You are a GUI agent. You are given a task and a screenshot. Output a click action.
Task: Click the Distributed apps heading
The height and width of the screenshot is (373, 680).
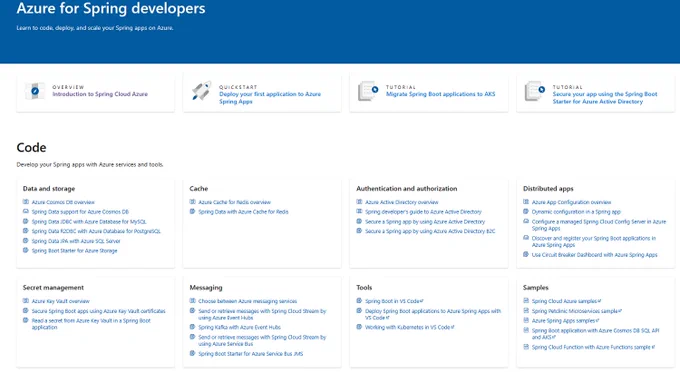tap(548, 189)
